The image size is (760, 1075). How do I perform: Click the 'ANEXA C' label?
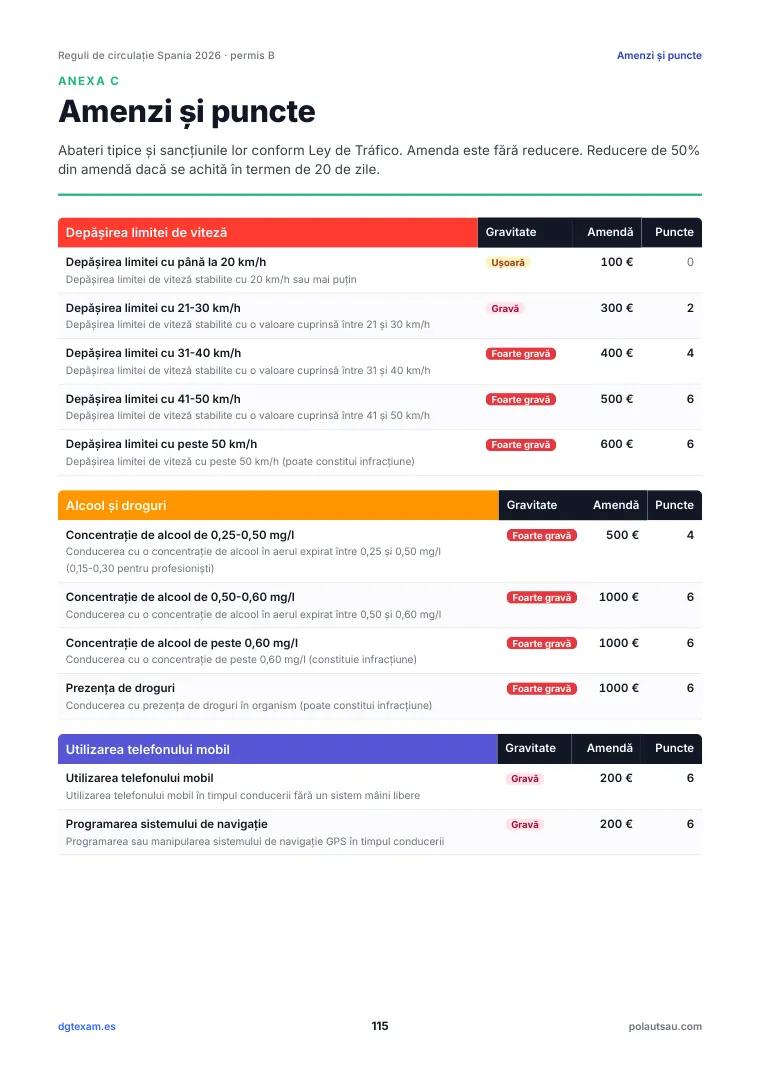point(88,81)
